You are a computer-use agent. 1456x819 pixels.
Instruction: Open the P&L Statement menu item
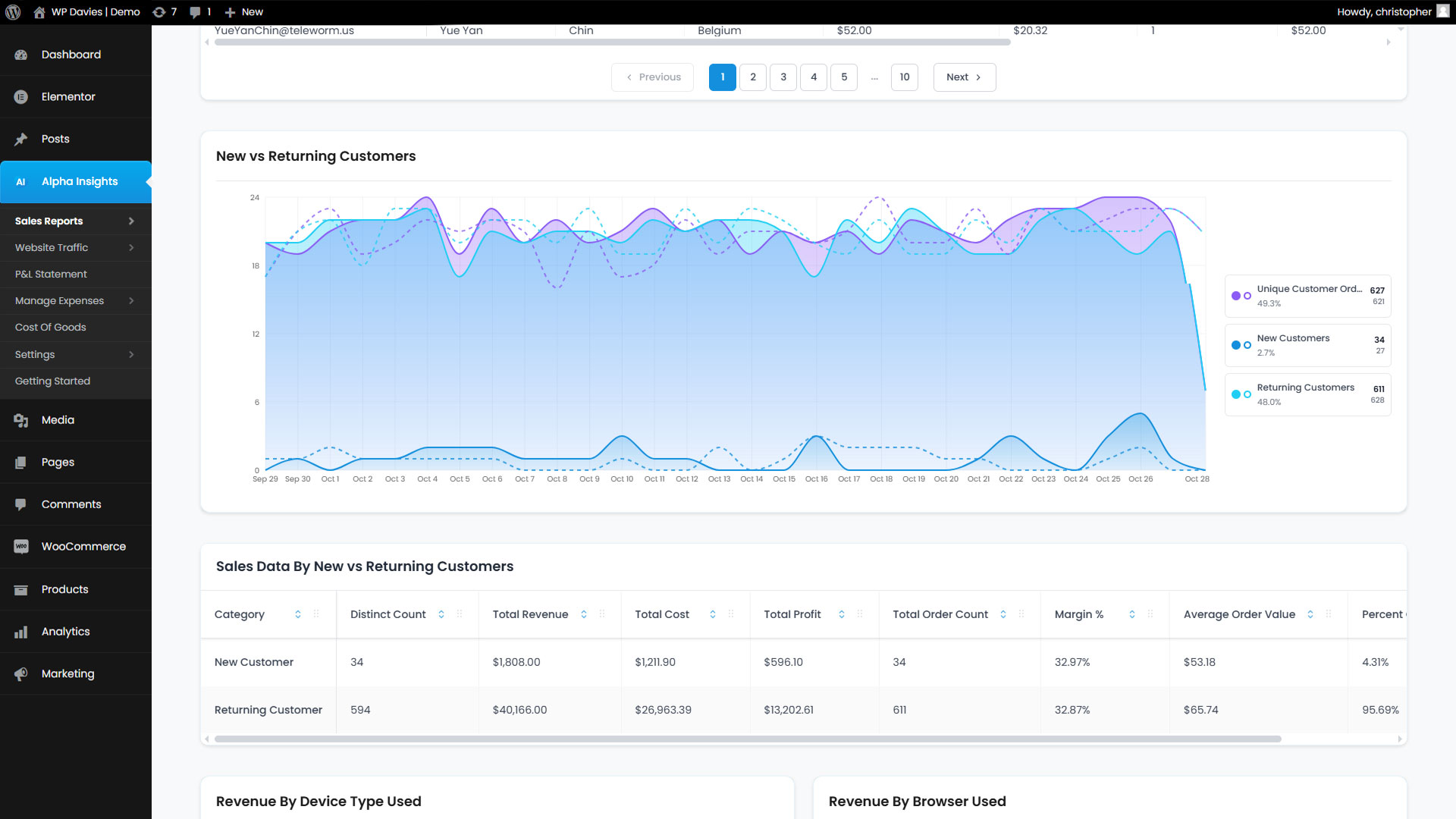(x=51, y=275)
